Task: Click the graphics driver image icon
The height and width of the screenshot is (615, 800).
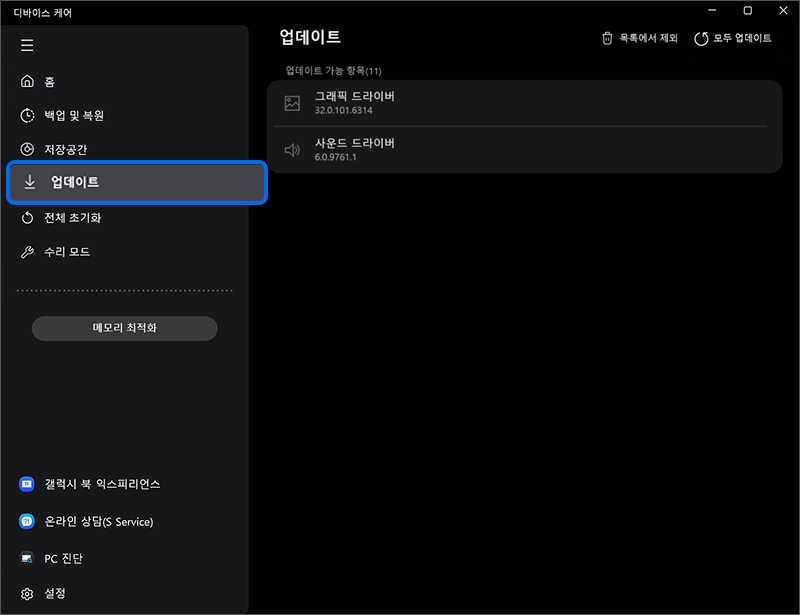Action: pyautogui.click(x=292, y=103)
